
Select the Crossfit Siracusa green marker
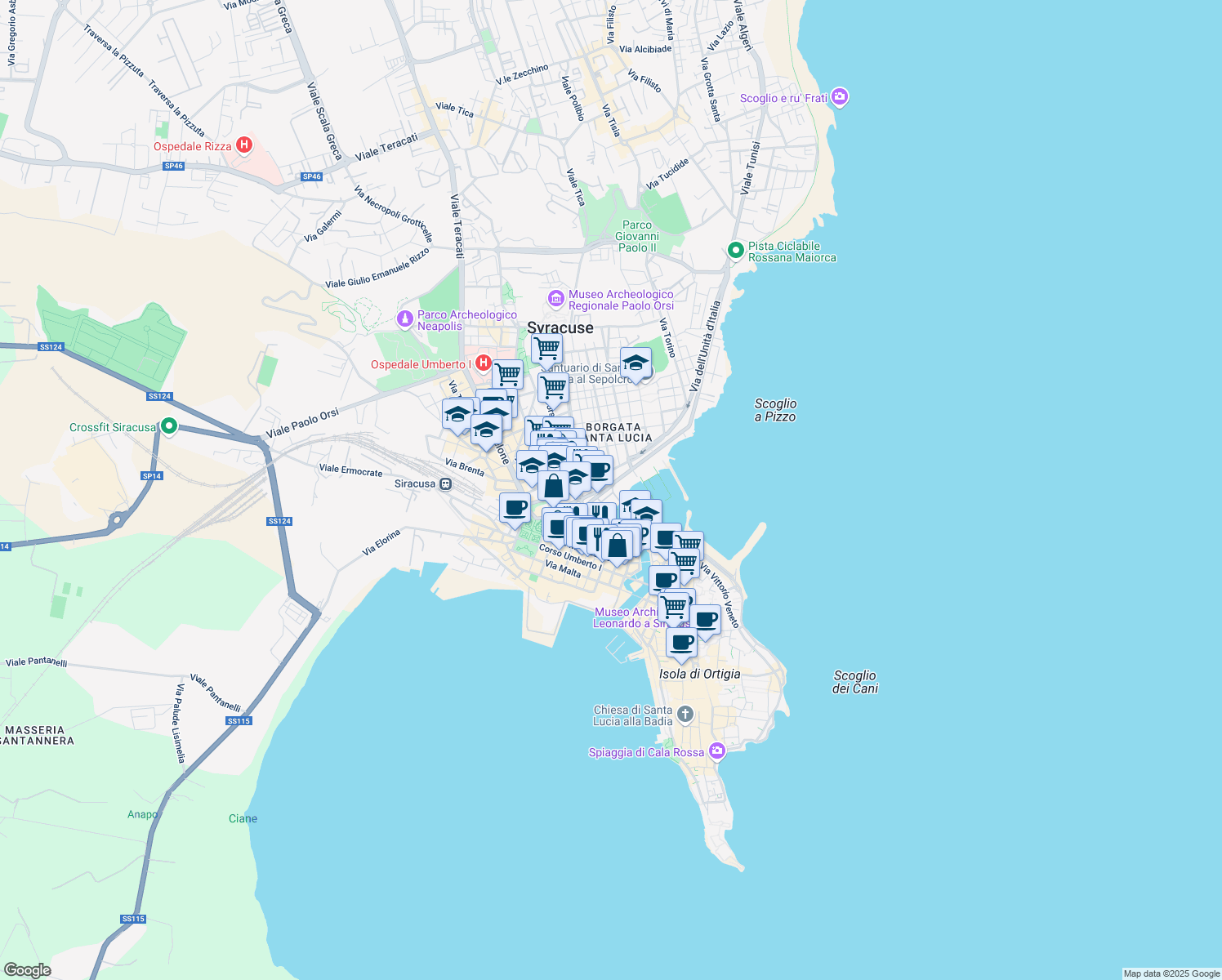[169, 426]
